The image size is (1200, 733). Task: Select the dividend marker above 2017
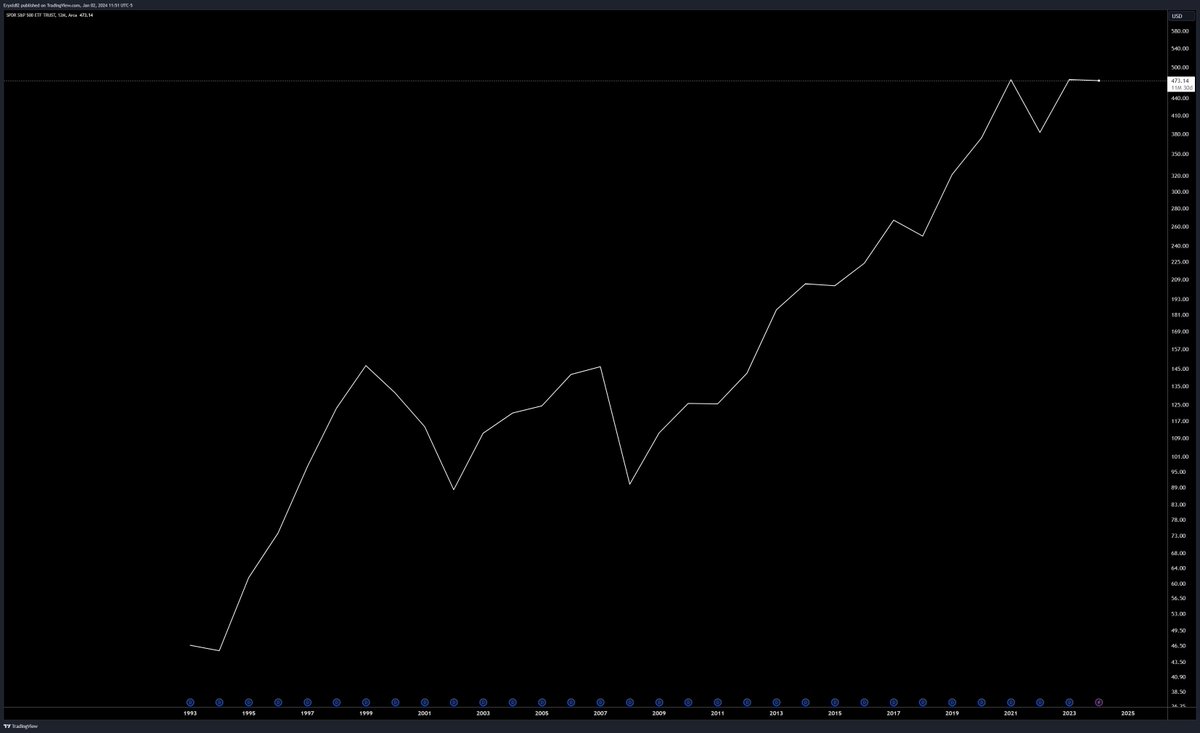[x=893, y=702]
